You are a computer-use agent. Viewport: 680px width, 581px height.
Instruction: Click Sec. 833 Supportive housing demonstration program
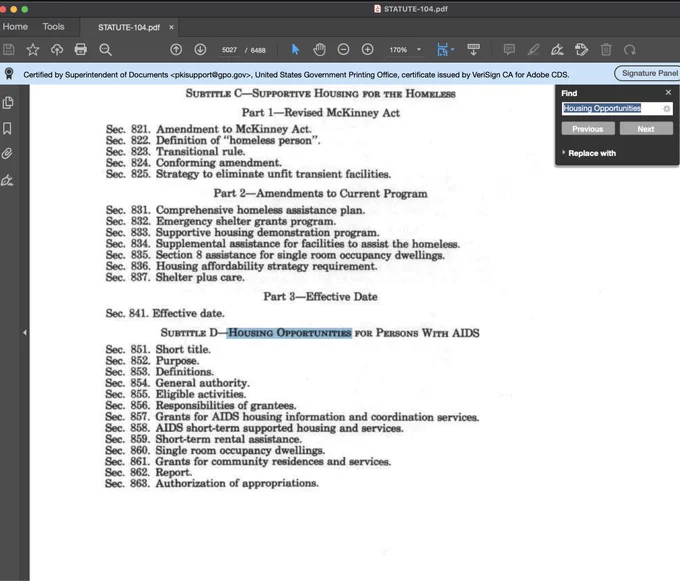(242, 232)
